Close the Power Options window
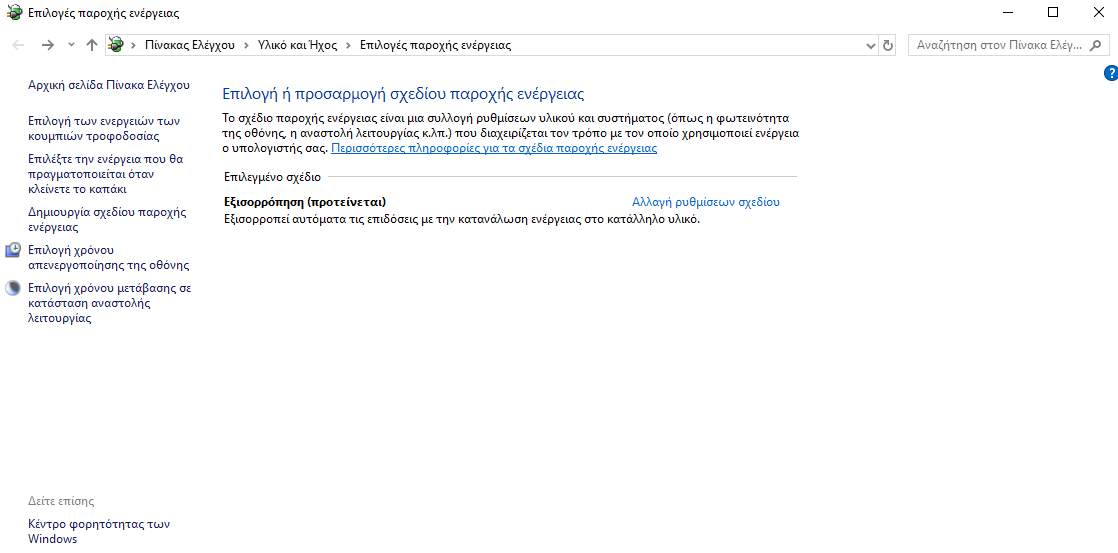This screenshot has height=553, width=1118. [x=1098, y=12]
